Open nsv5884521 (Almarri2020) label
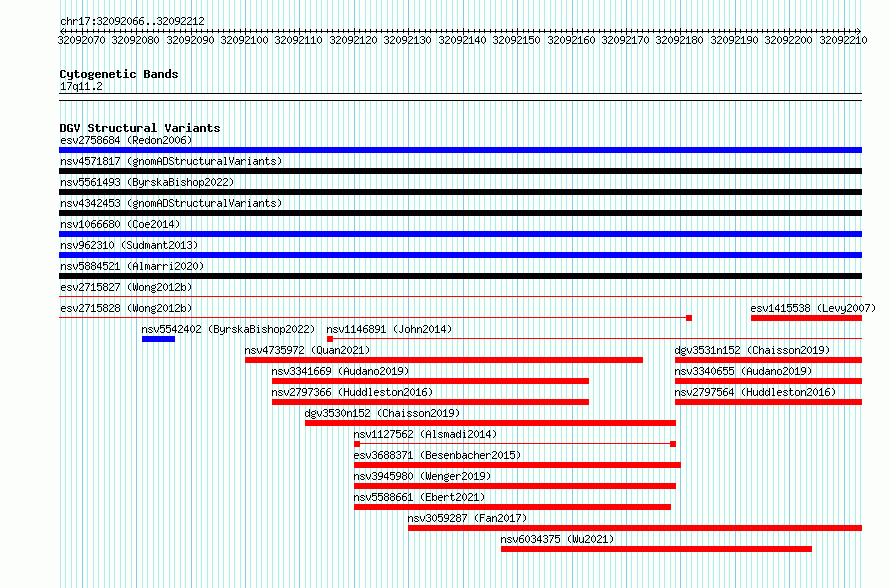The width and height of the screenshot is (890, 588). pos(132,266)
